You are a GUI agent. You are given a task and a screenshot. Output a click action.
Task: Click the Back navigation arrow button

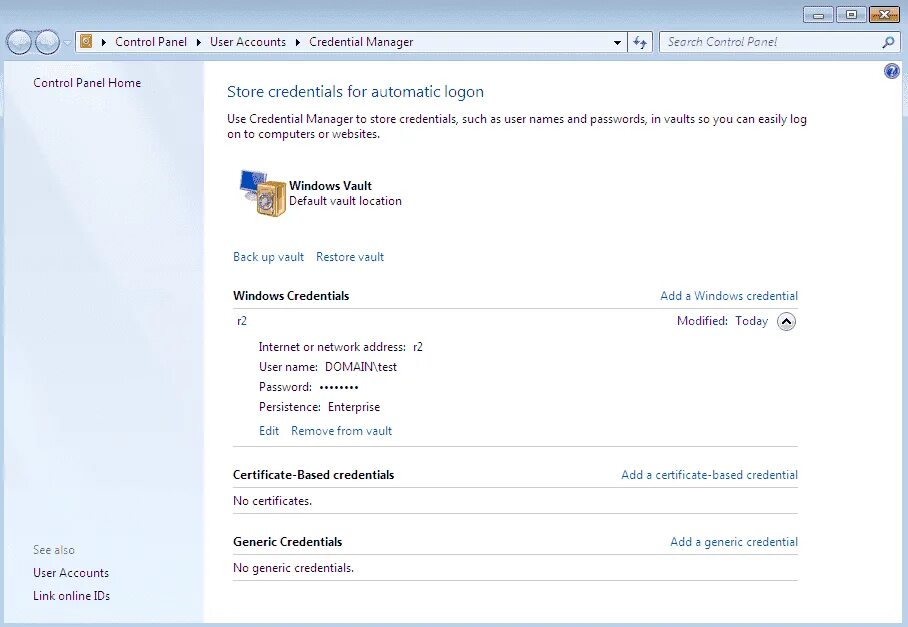[x=19, y=42]
